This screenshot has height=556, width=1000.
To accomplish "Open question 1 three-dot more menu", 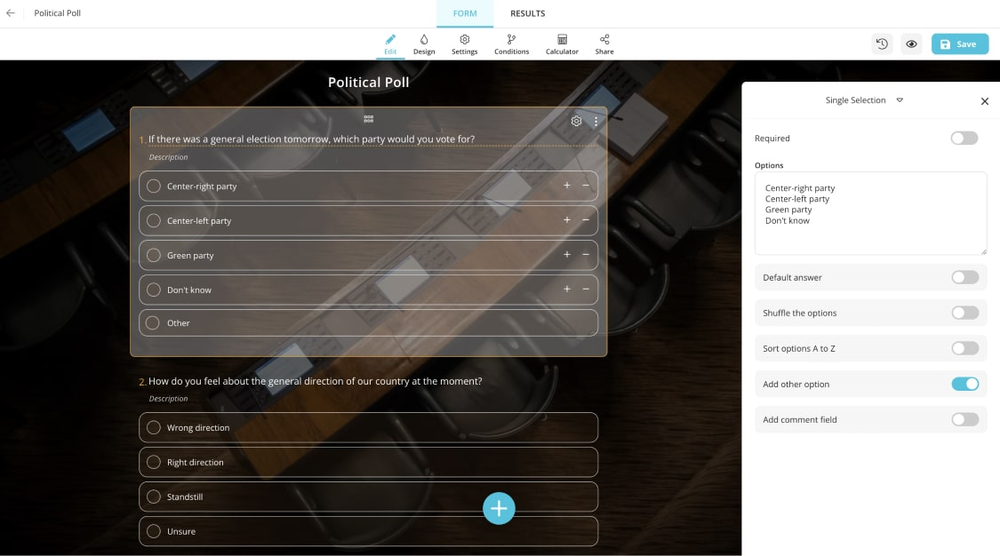I will (x=596, y=121).
